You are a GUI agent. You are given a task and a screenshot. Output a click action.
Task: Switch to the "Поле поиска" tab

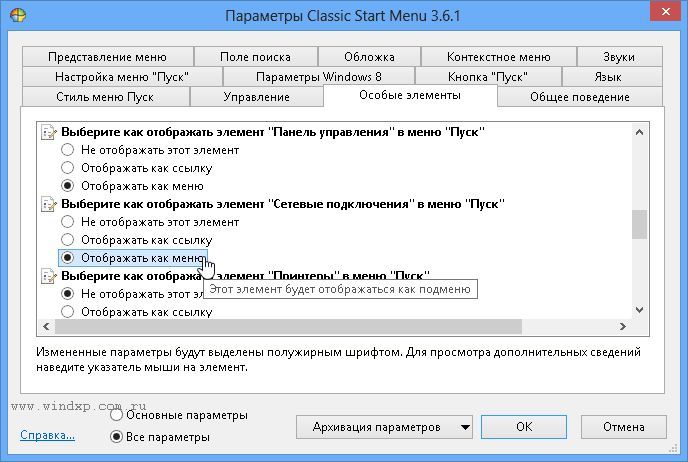pyautogui.click(x=255, y=57)
